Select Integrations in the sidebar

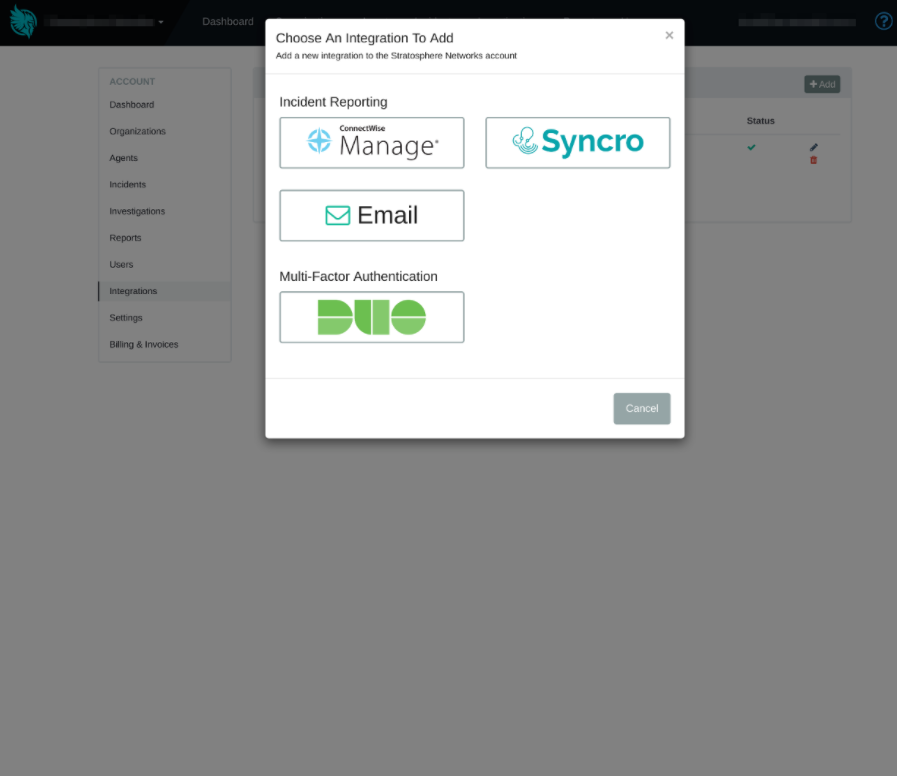tap(165, 291)
